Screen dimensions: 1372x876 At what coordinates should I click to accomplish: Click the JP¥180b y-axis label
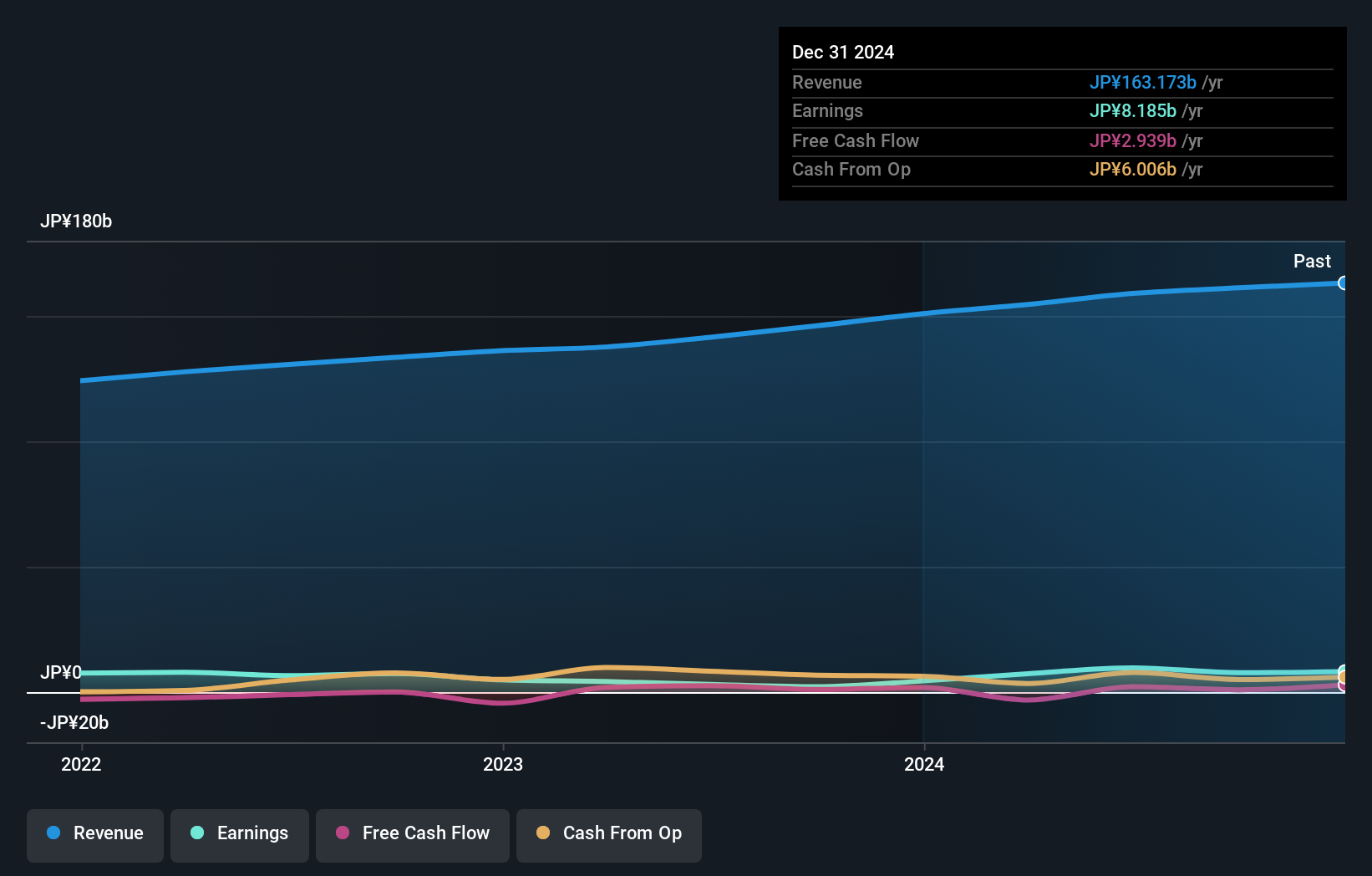click(76, 222)
